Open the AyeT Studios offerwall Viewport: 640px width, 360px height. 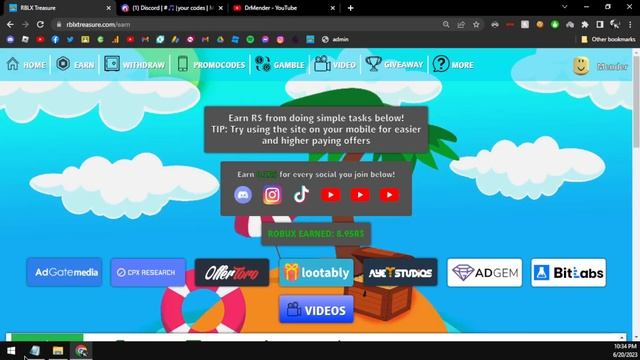coord(400,272)
